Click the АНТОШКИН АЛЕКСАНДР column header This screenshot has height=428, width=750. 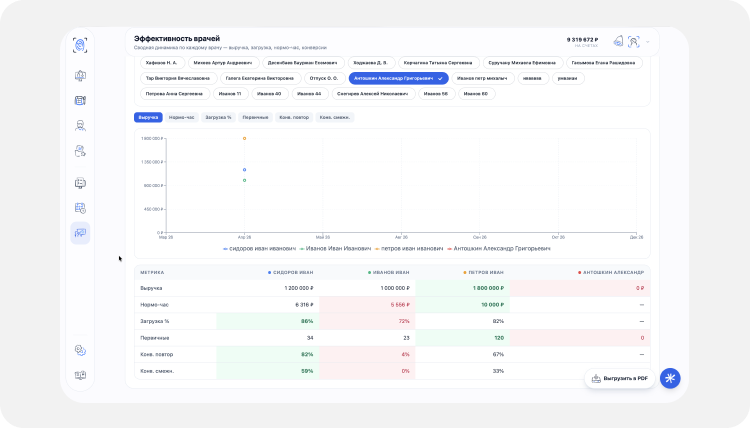pos(611,273)
